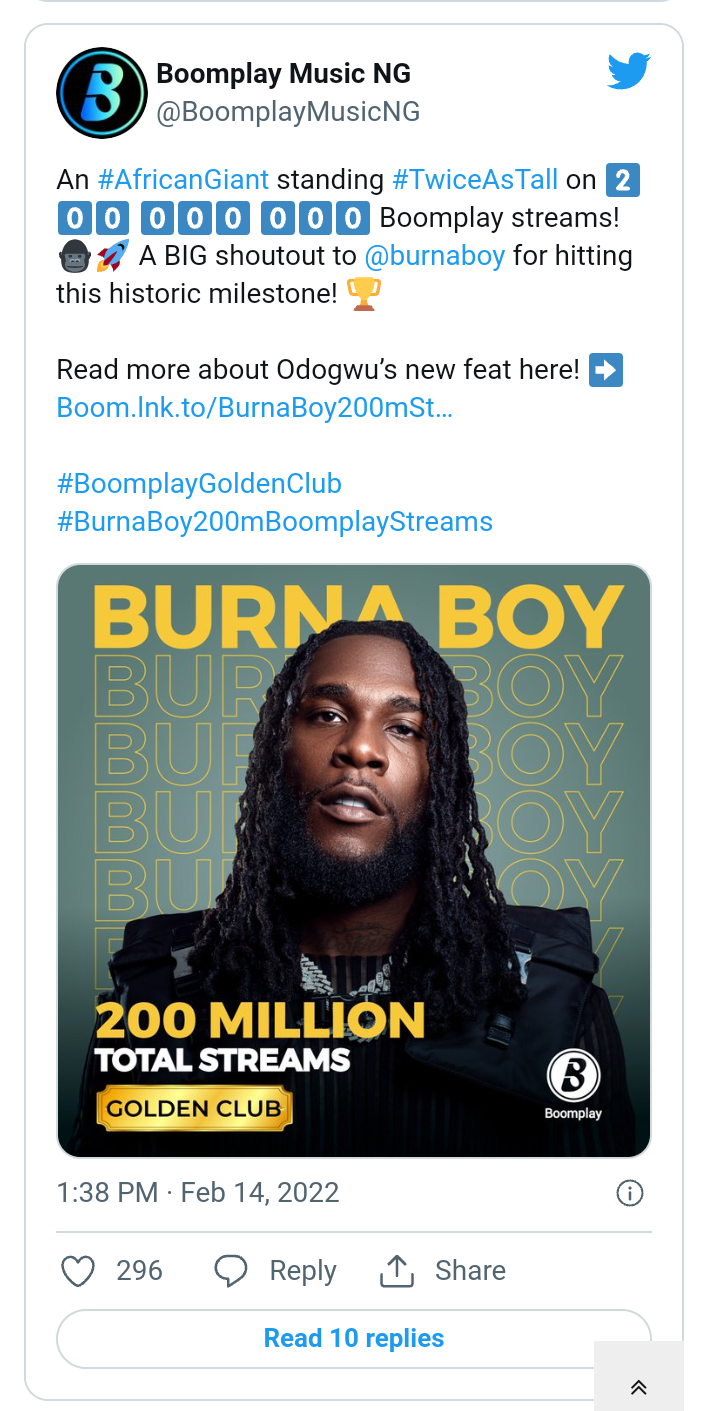
Task: Follow the Boom.lnk.to/BurnaBoy200mSt… link
Action: pos(254,408)
